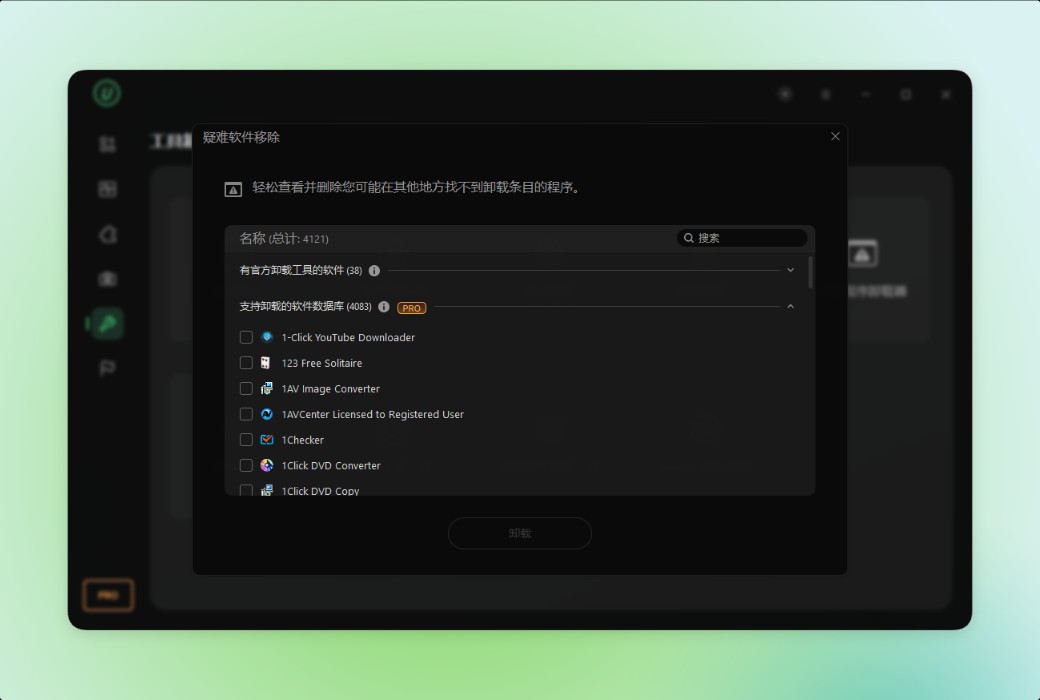Image resolution: width=1040 pixels, height=700 pixels.
Task: Click the 搜索 search field
Action: [742, 238]
